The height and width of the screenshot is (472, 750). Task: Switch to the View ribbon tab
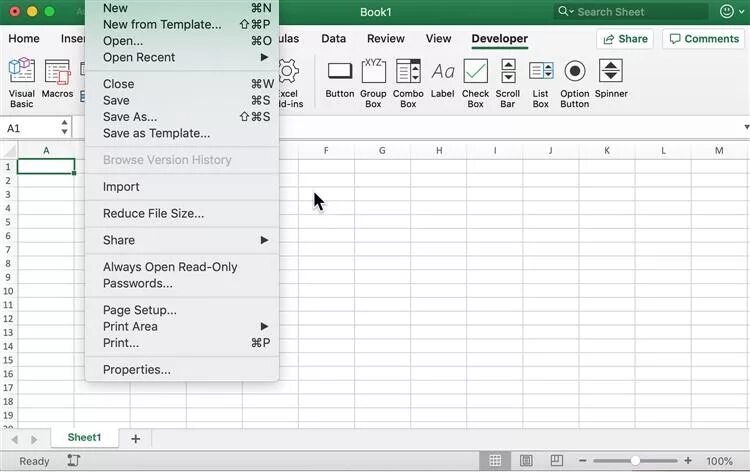pos(438,39)
